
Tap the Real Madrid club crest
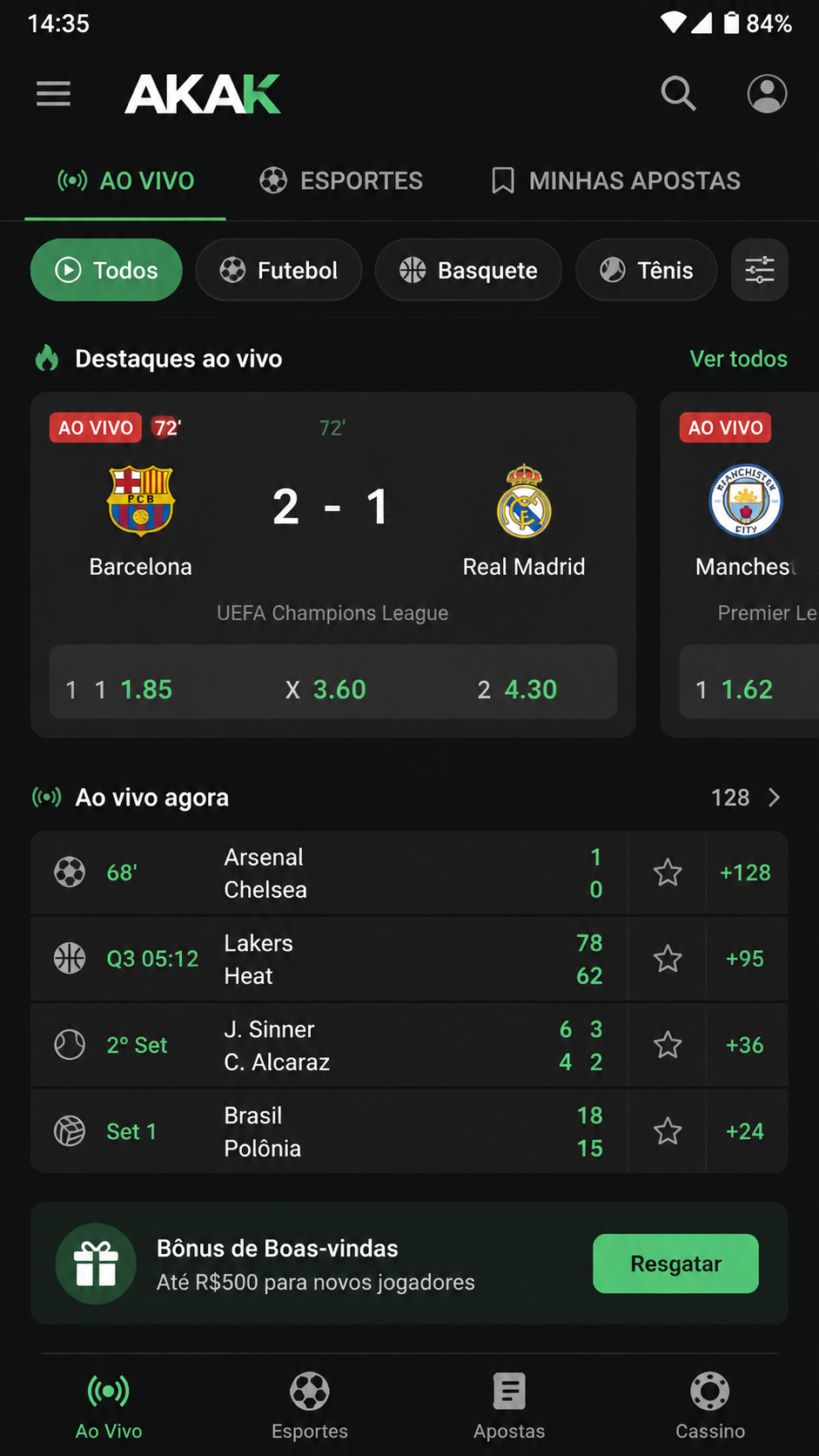[524, 500]
